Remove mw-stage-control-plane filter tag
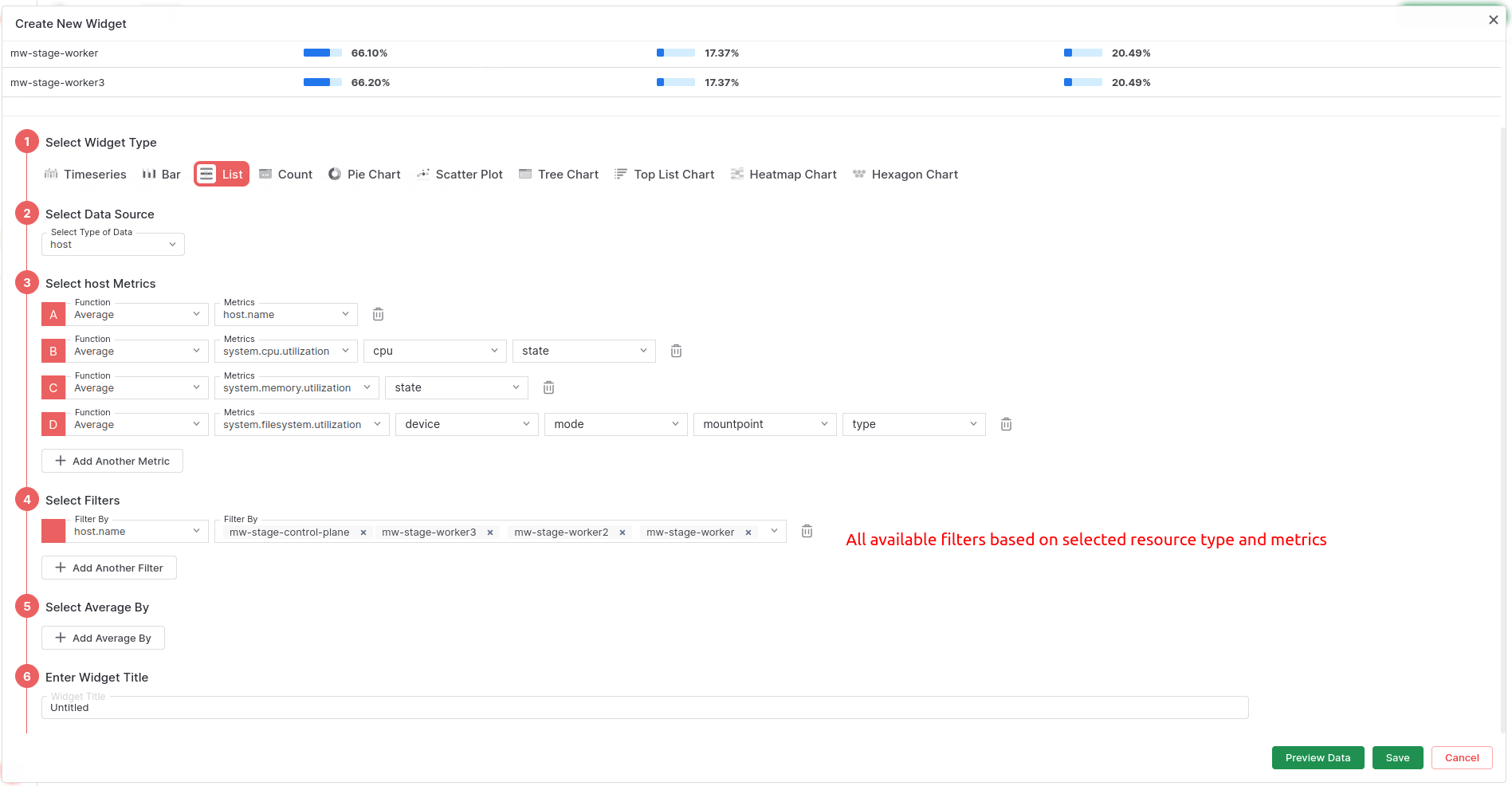Screen dimensions: 1512x786 363,533
